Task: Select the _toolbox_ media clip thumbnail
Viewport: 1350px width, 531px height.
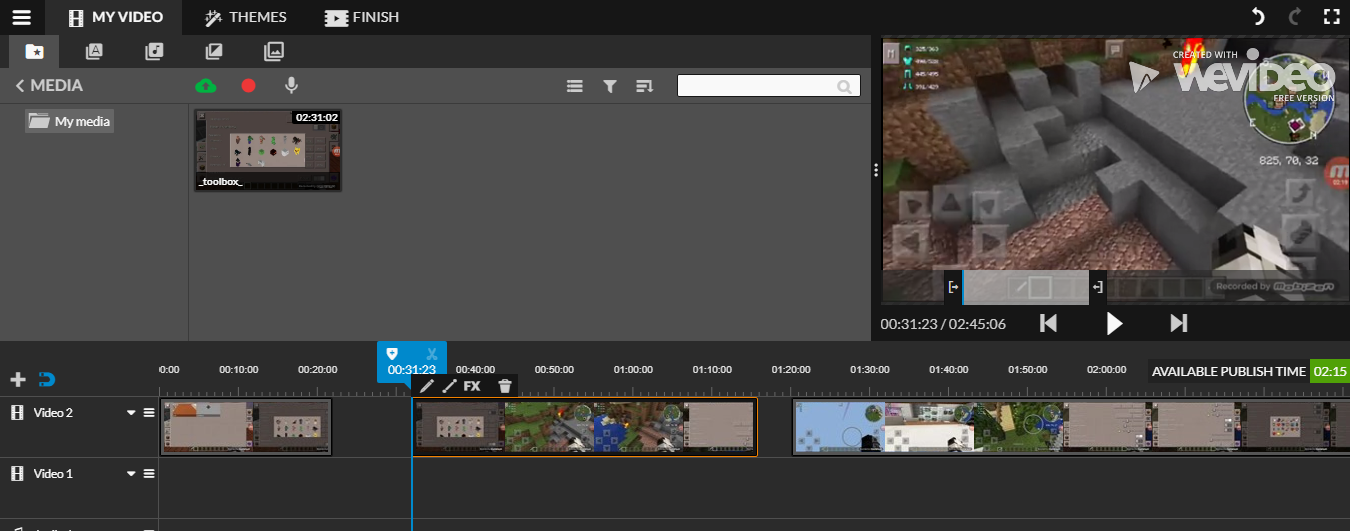Action: (267, 150)
